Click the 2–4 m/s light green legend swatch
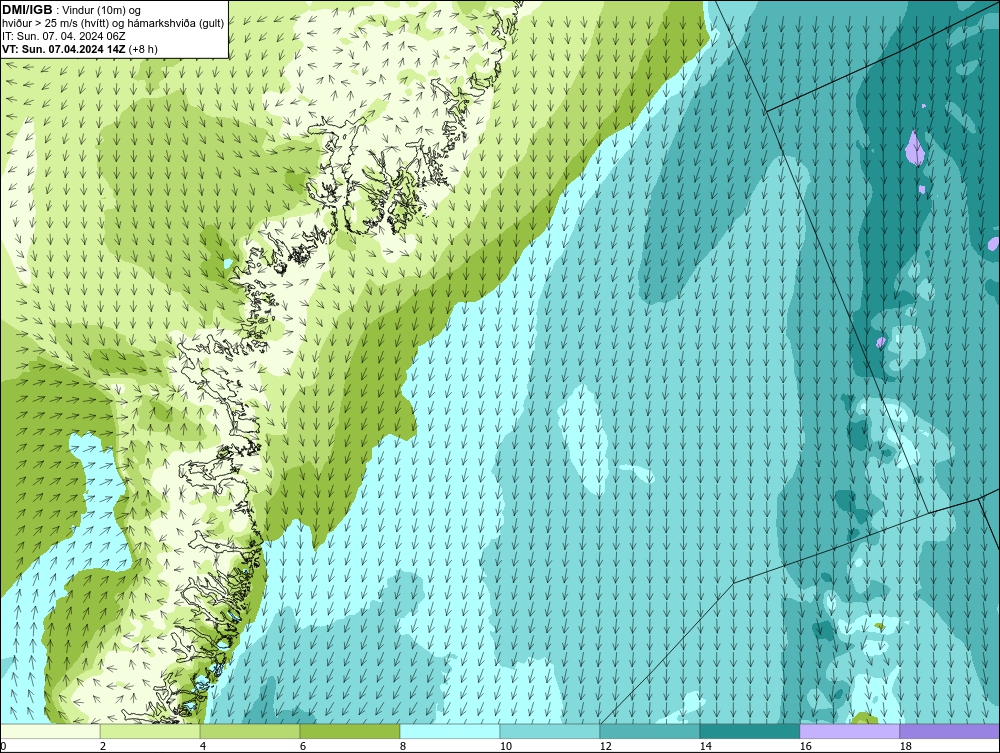The width and height of the screenshot is (1000, 753). (x=150, y=731)
